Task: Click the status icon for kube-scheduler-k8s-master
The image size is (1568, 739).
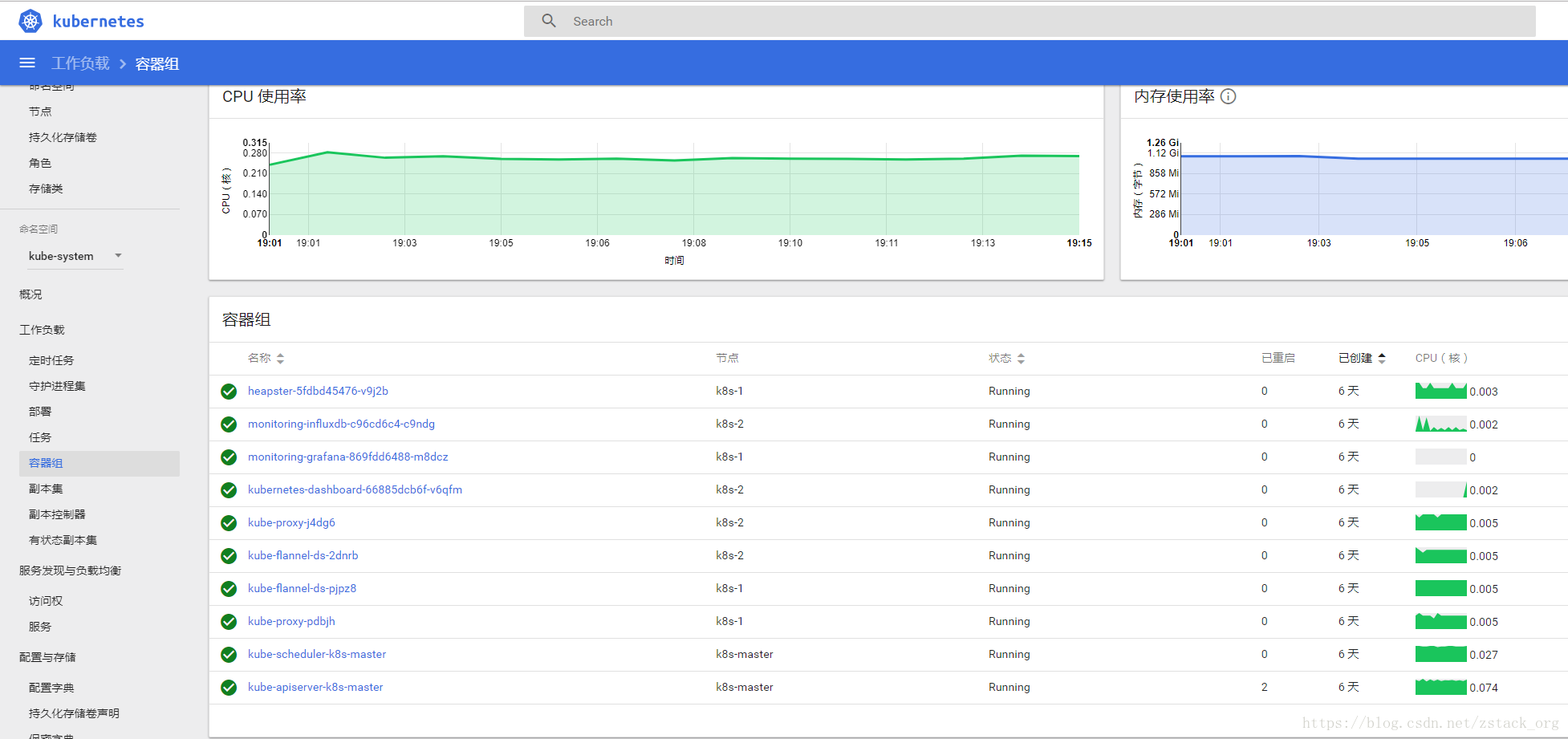Action: pos(229,655)
